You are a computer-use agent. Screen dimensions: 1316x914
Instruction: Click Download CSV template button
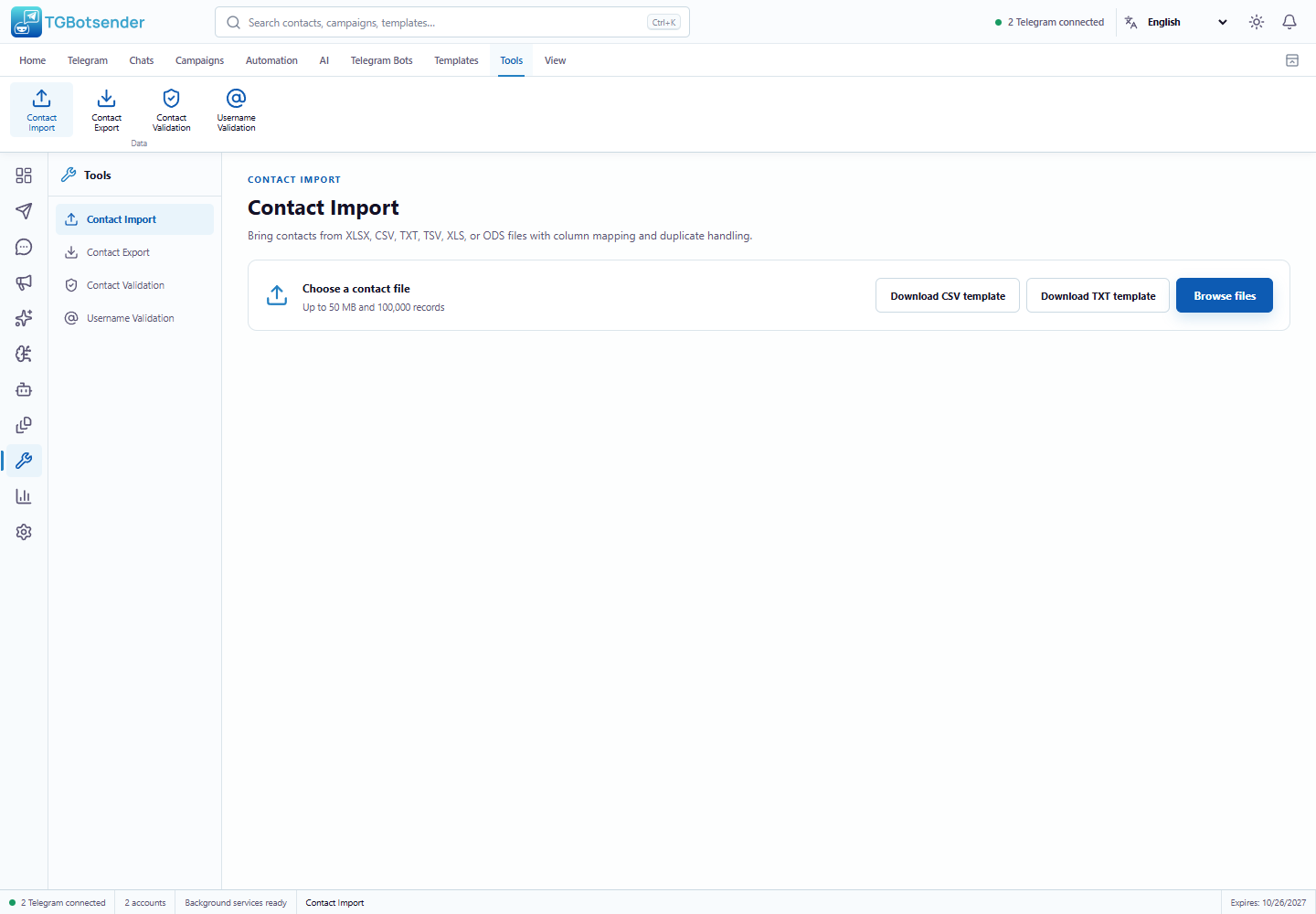(948, 295)
